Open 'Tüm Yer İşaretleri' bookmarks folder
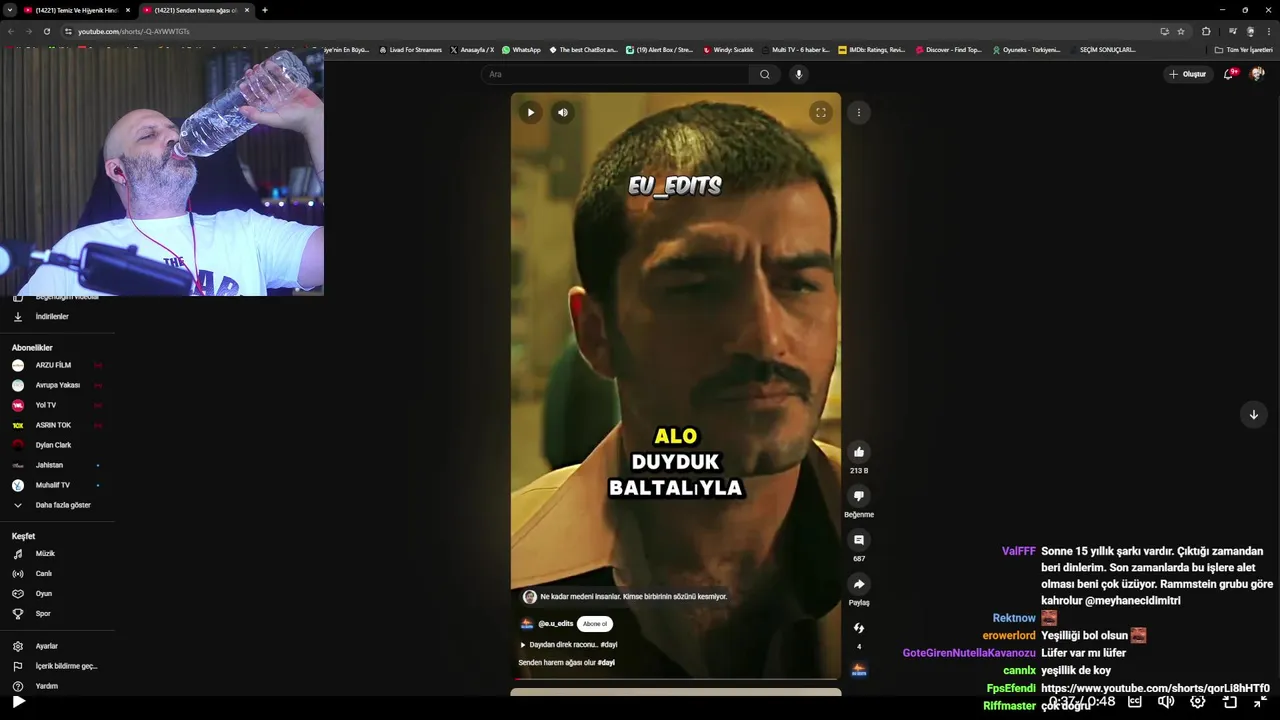The height and width of the screenshot is (720, 1280). [x=1243, y=50]
